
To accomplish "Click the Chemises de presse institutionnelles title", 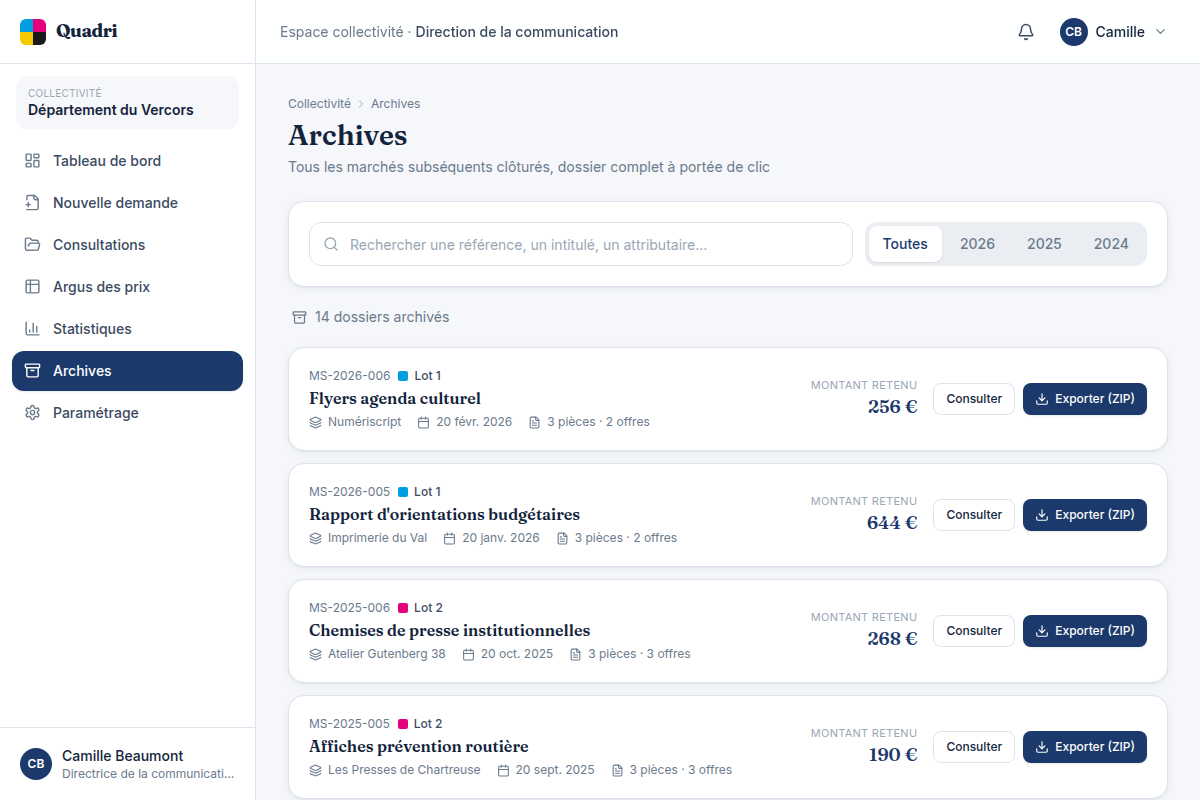I will pyautogui.click(x=449, y=630).
